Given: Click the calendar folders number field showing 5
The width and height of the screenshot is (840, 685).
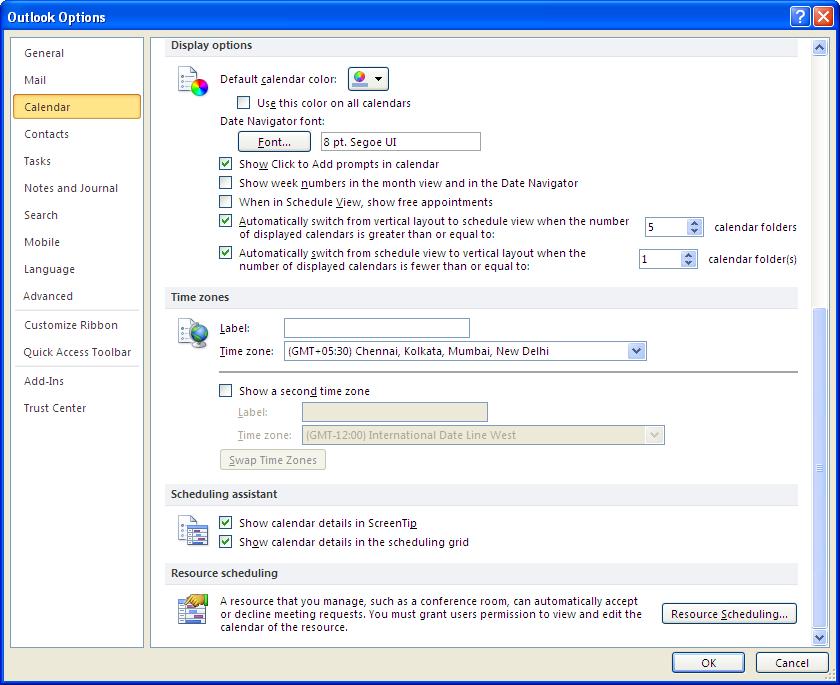Looking at the screenshot, I should click(666, 227).
